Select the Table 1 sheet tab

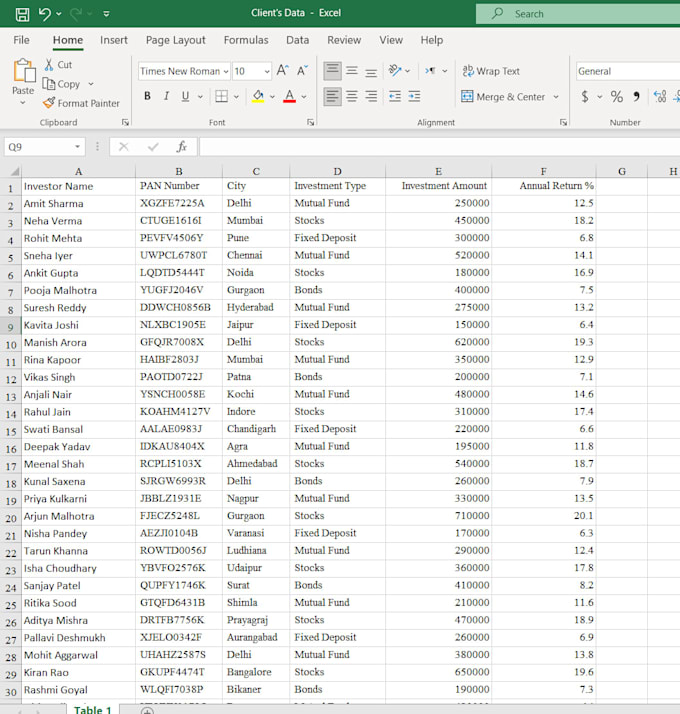point(92,709)
